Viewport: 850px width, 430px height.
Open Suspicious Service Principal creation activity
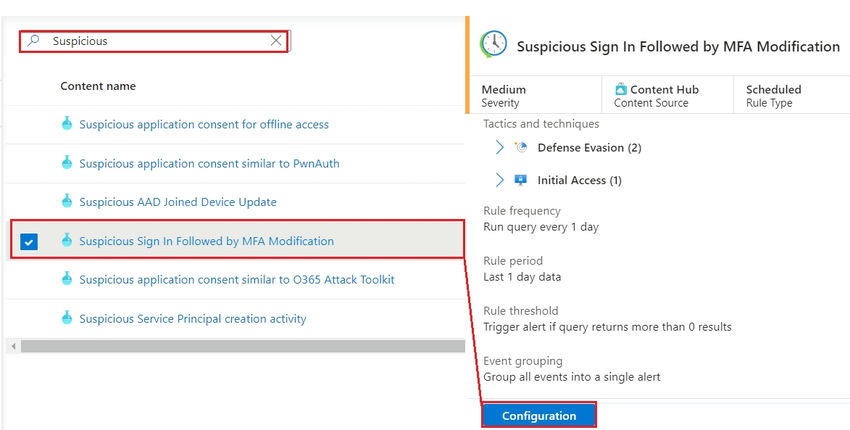point(193,319)
